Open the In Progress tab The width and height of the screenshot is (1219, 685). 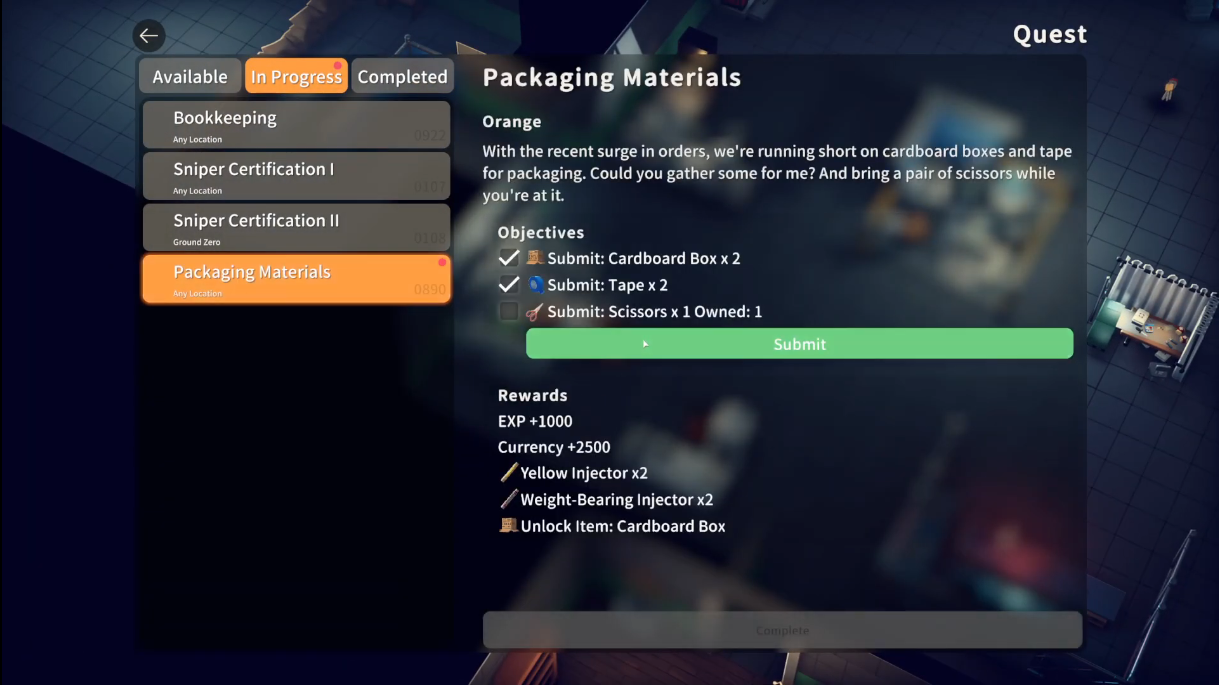(296, 76)
